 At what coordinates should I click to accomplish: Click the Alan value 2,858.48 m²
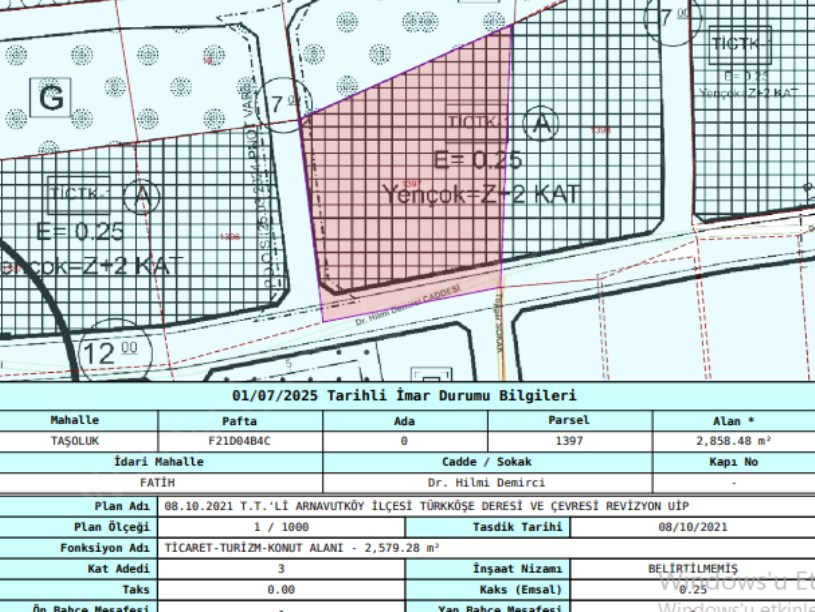coord(733,439)
